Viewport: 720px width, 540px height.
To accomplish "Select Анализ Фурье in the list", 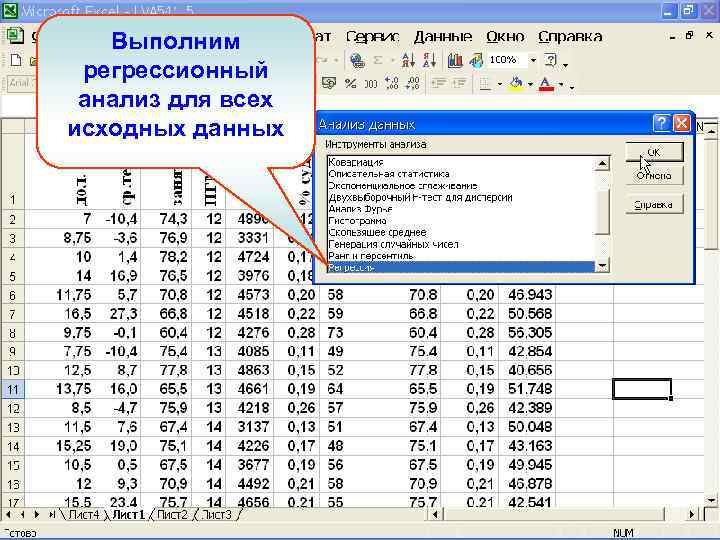I will pos(460,209).
